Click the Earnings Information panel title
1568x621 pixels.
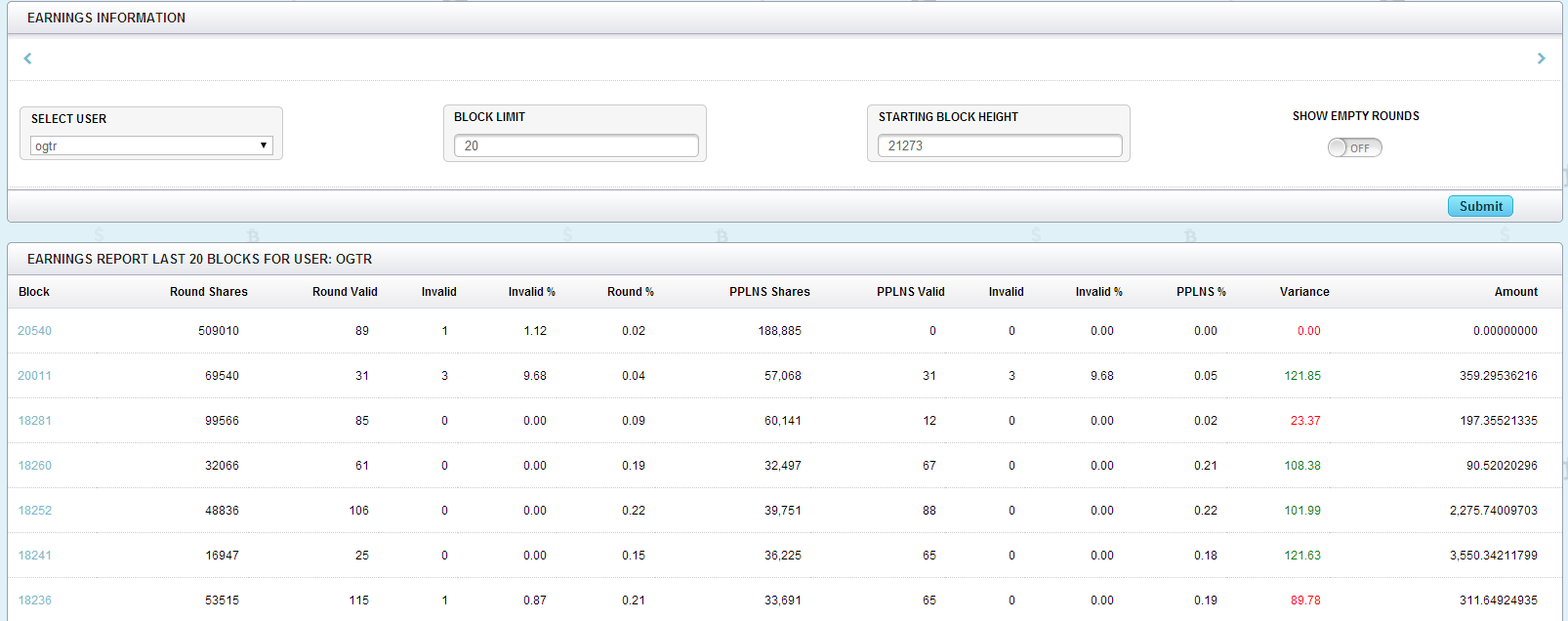coord(106,18)
